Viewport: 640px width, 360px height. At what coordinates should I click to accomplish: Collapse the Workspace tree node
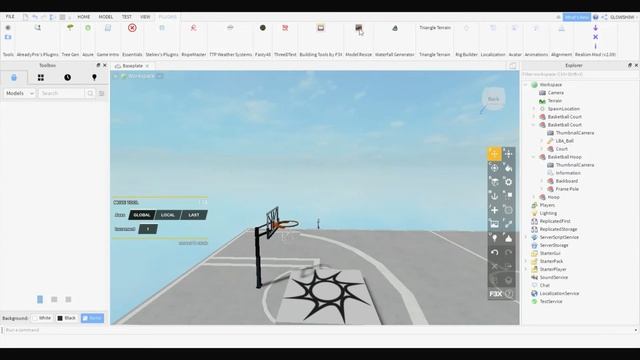(526, 84)
